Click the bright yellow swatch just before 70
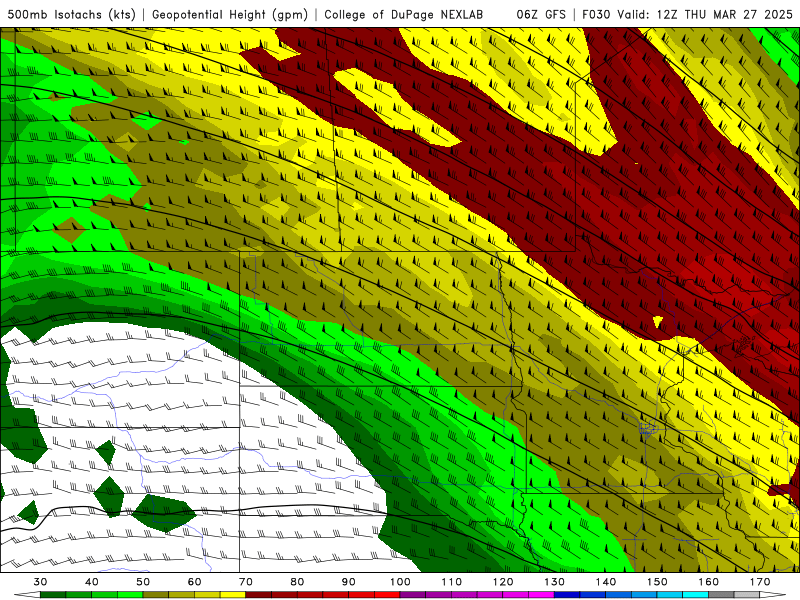800x600 pixels. click(x=233, y=595)
